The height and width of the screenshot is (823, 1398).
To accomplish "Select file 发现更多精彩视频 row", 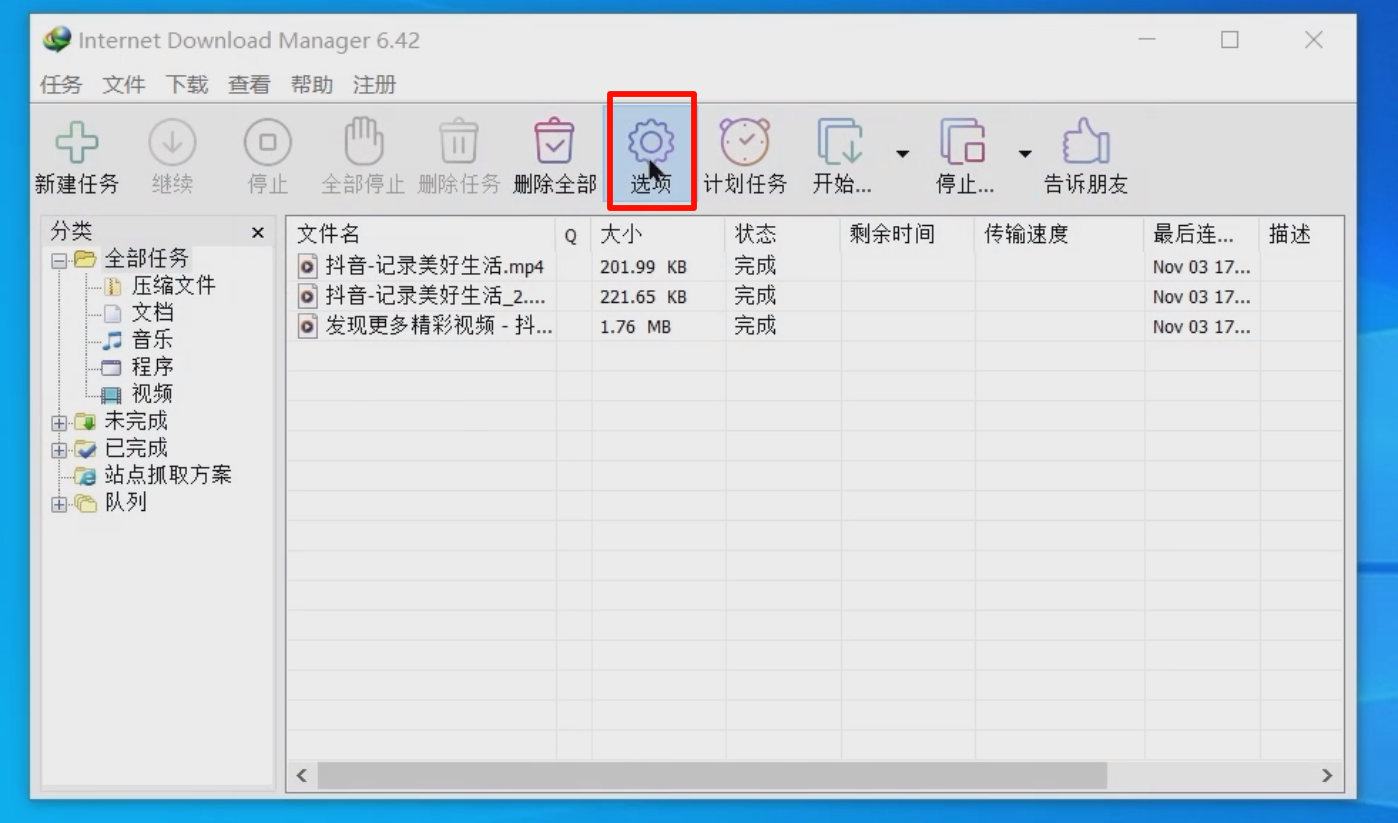I will click(815, 326).
